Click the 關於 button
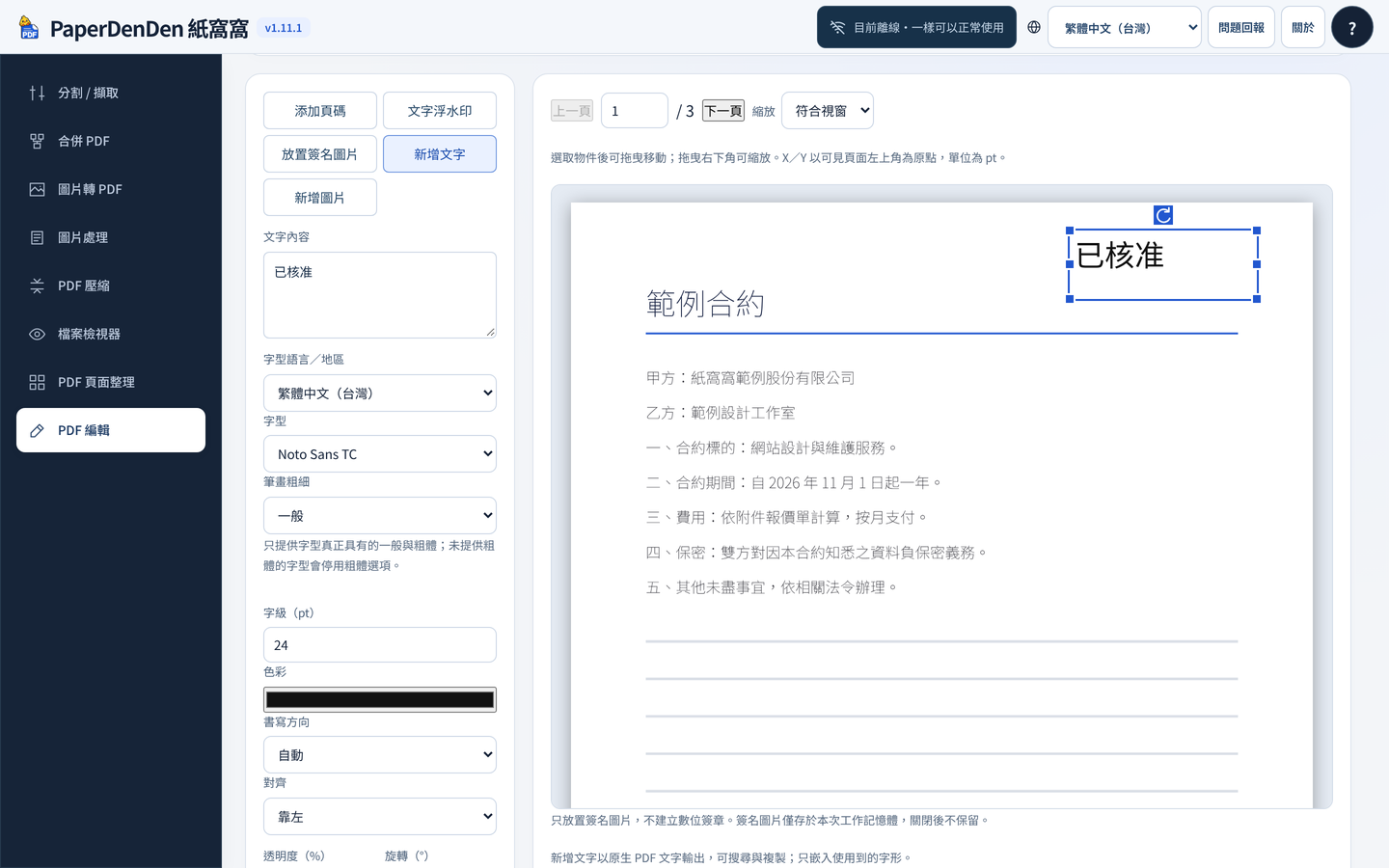 pos(1303,27)
